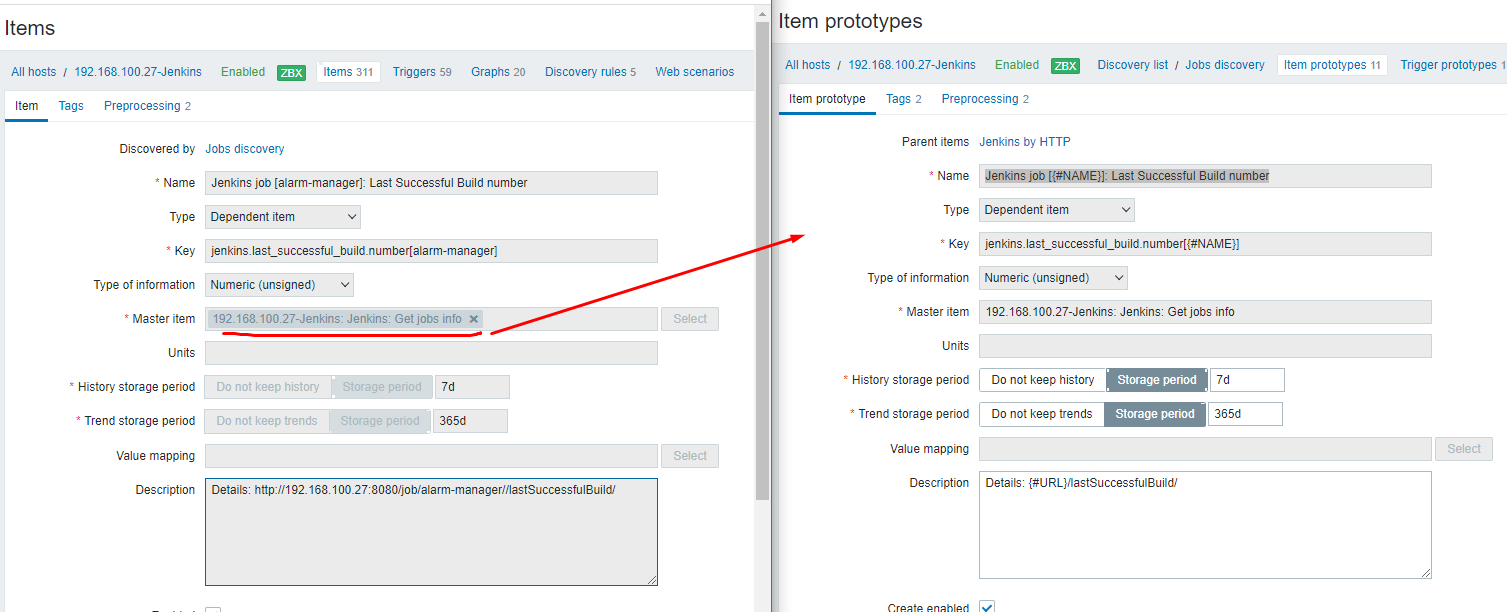The height and width of the screenshot is (612, 1507).
Task: Choose 'Do not keep history' in Items window
Action: pos(268,387)
